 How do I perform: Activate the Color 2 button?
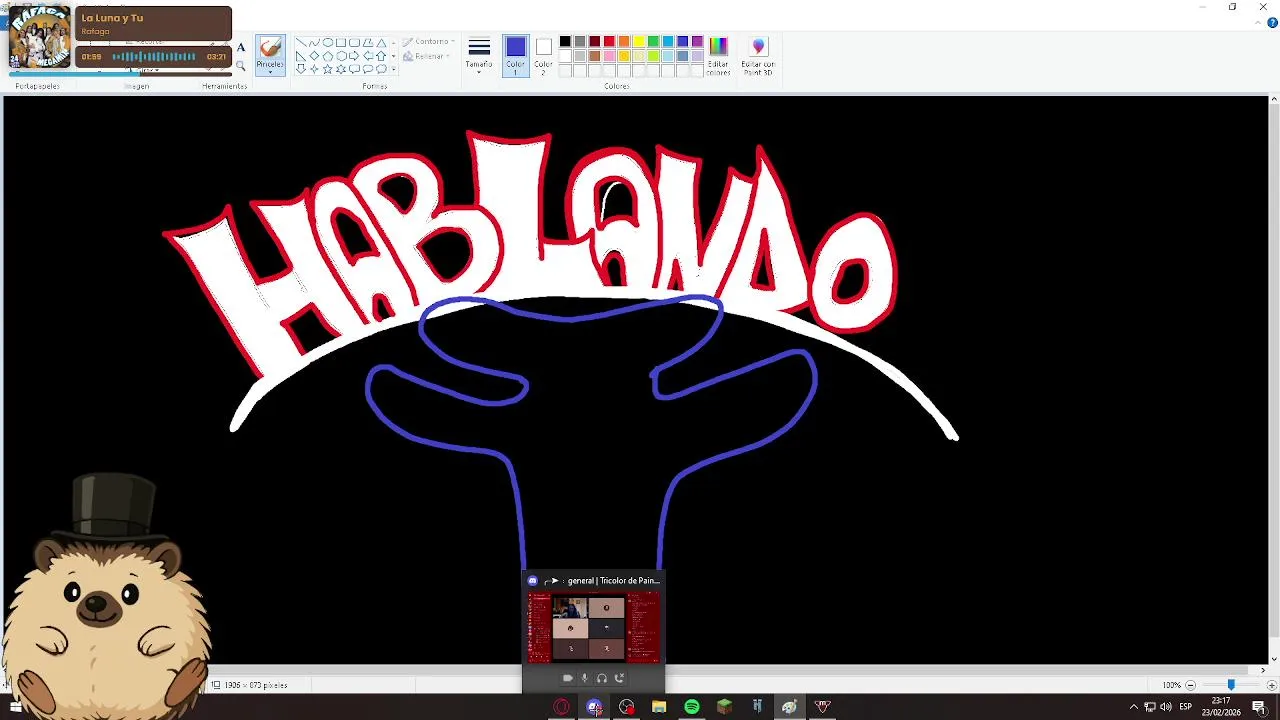[x=543, y=56]
